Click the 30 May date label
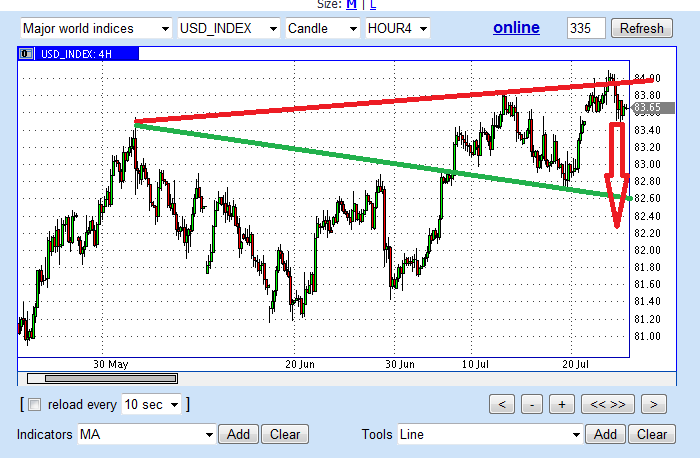This screenshot has width=700, height=463. click(x=110, y=364)
